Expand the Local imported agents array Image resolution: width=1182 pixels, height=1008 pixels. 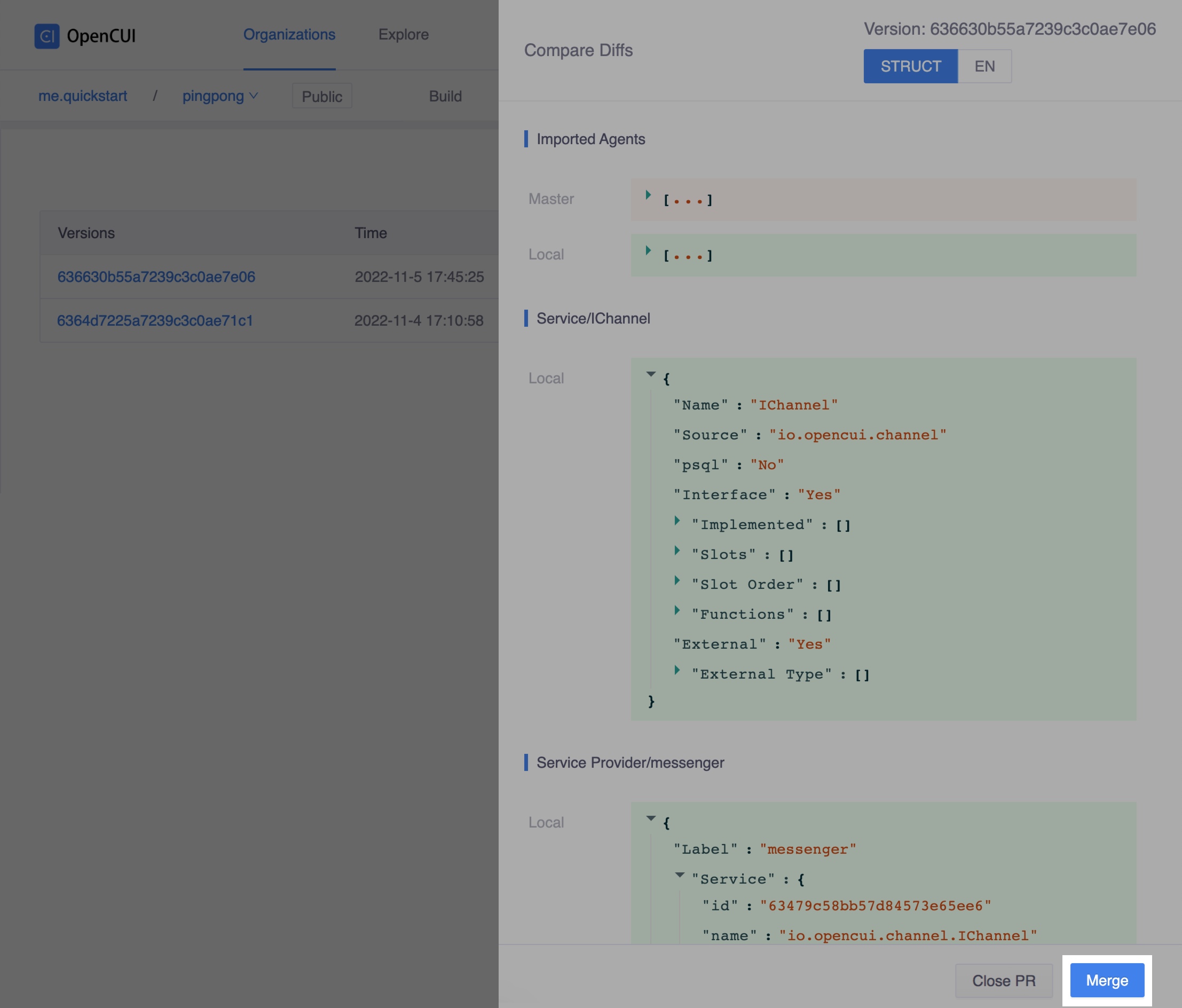[649, 250]
